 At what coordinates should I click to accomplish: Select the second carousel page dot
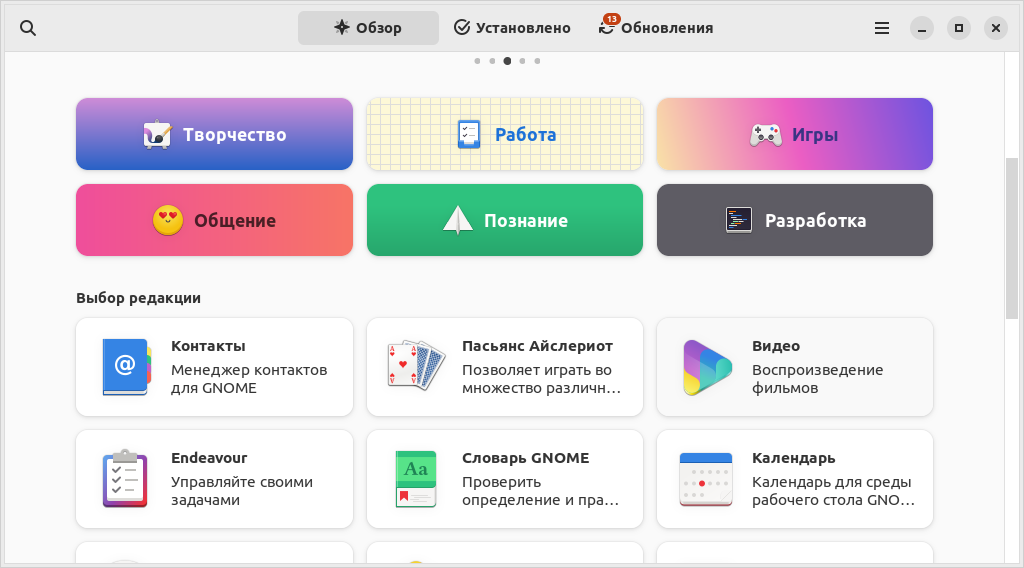(x=492, y=61)
